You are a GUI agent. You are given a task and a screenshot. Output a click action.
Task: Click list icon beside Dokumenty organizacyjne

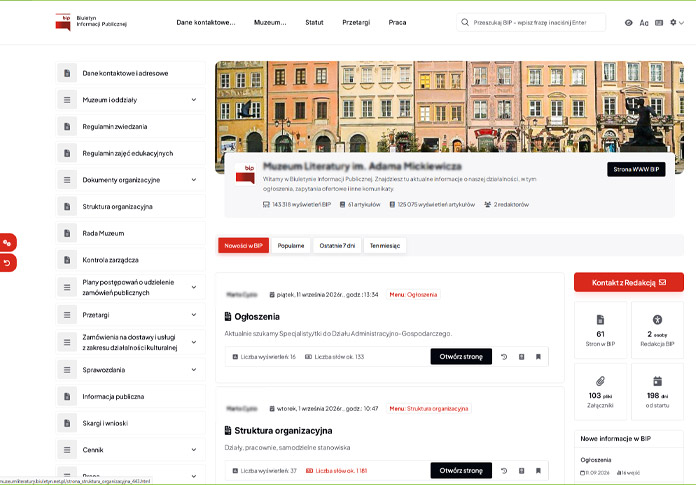pyautogui.click(x=67, y=180)
